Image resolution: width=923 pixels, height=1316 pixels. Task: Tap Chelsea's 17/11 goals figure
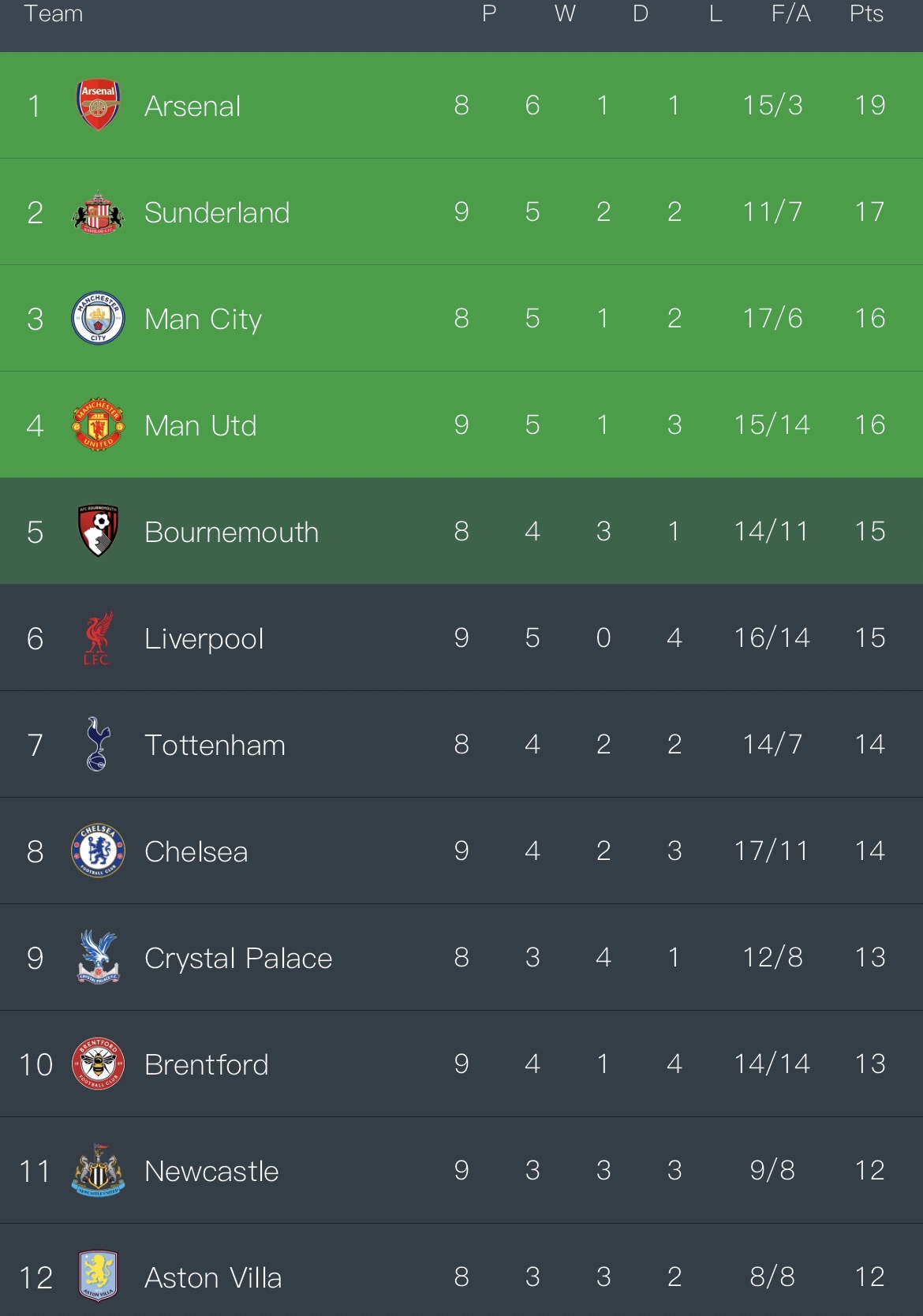pyautogui.click(x=772, y=851)
